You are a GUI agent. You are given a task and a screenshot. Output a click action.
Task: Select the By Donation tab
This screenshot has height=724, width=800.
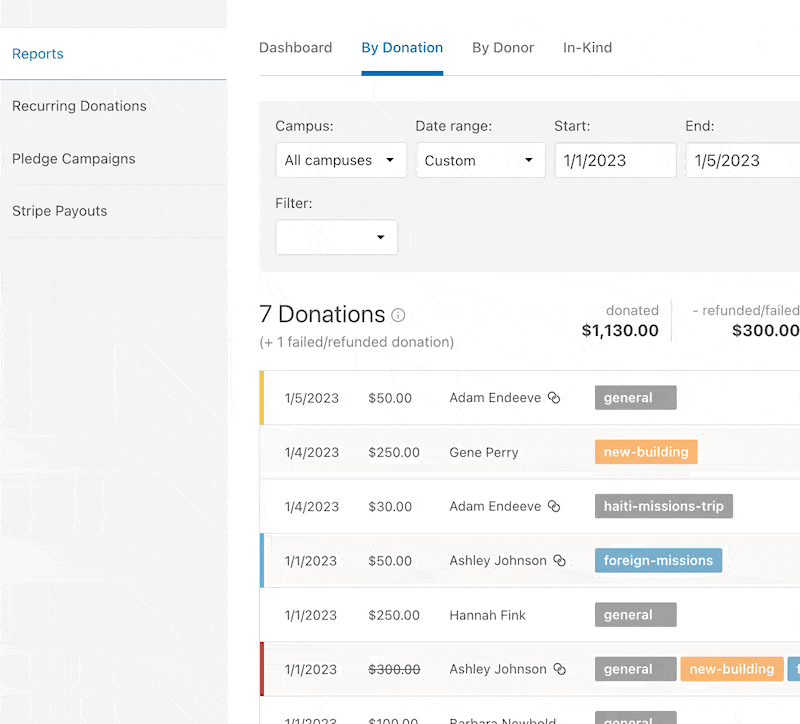point(402,47)
